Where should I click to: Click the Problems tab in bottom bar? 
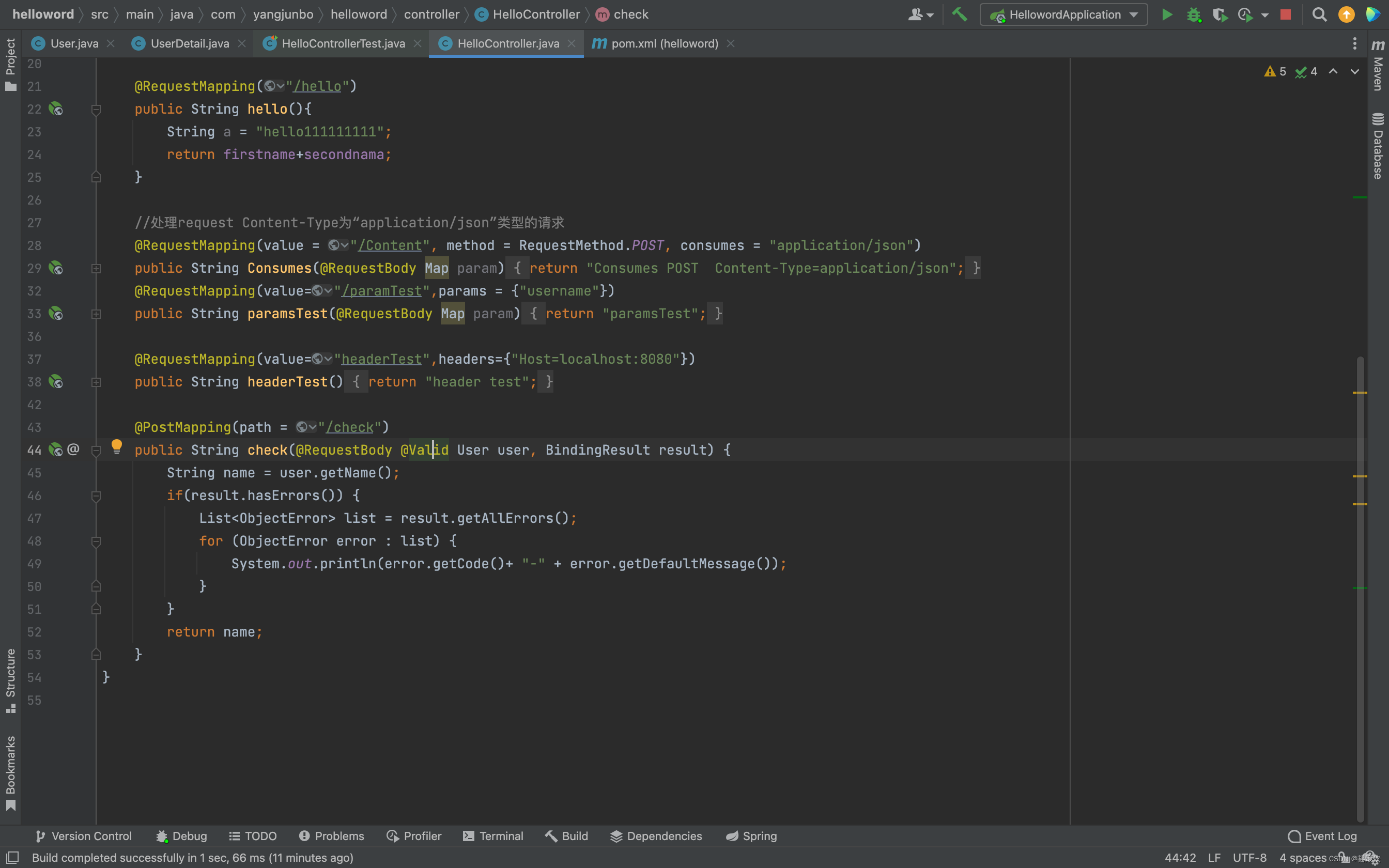330,836
